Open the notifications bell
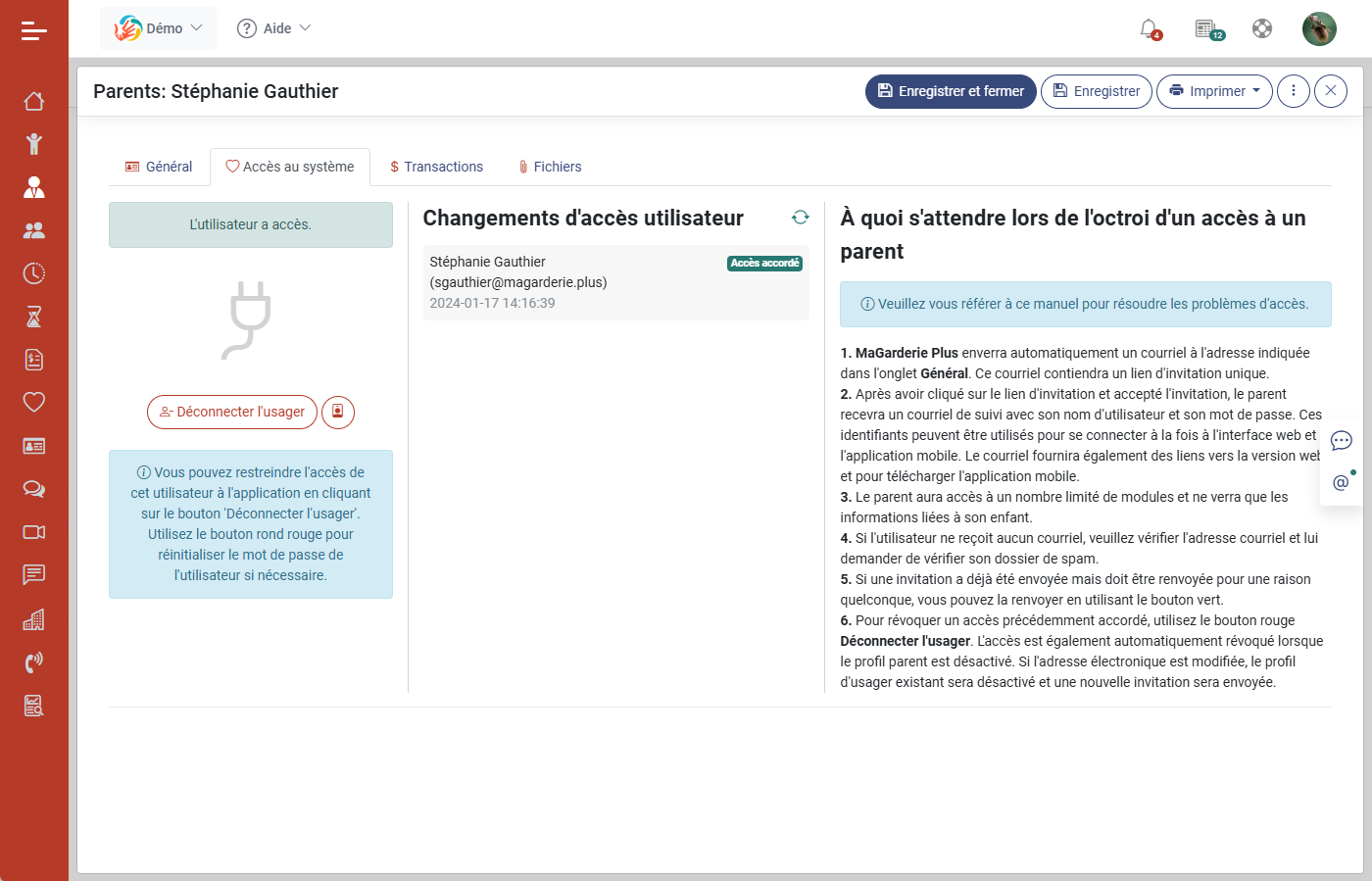The width and height of the screenshot is (1372, 881). 1150,29
